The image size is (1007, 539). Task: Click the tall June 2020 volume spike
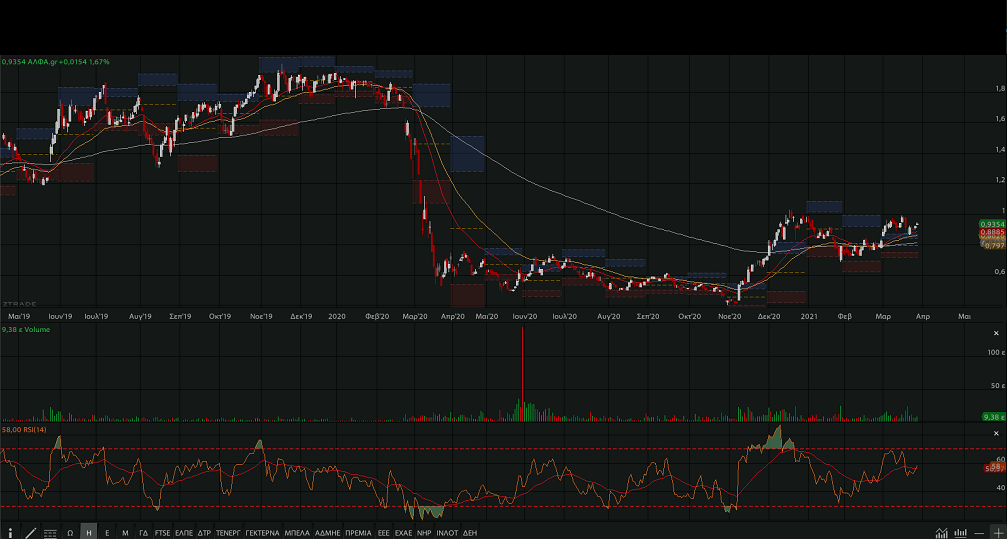[x=523, y=373]
